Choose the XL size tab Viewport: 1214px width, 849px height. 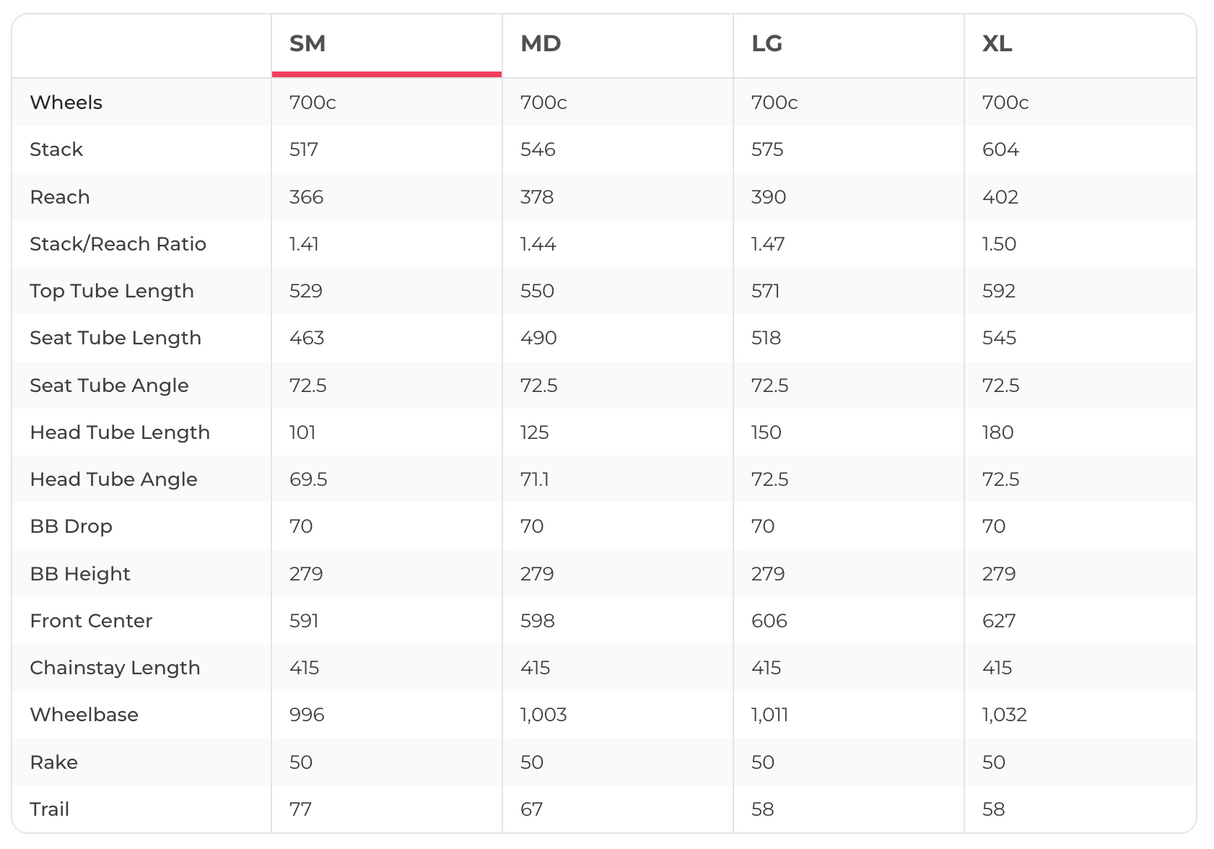(x=998, y=44)
